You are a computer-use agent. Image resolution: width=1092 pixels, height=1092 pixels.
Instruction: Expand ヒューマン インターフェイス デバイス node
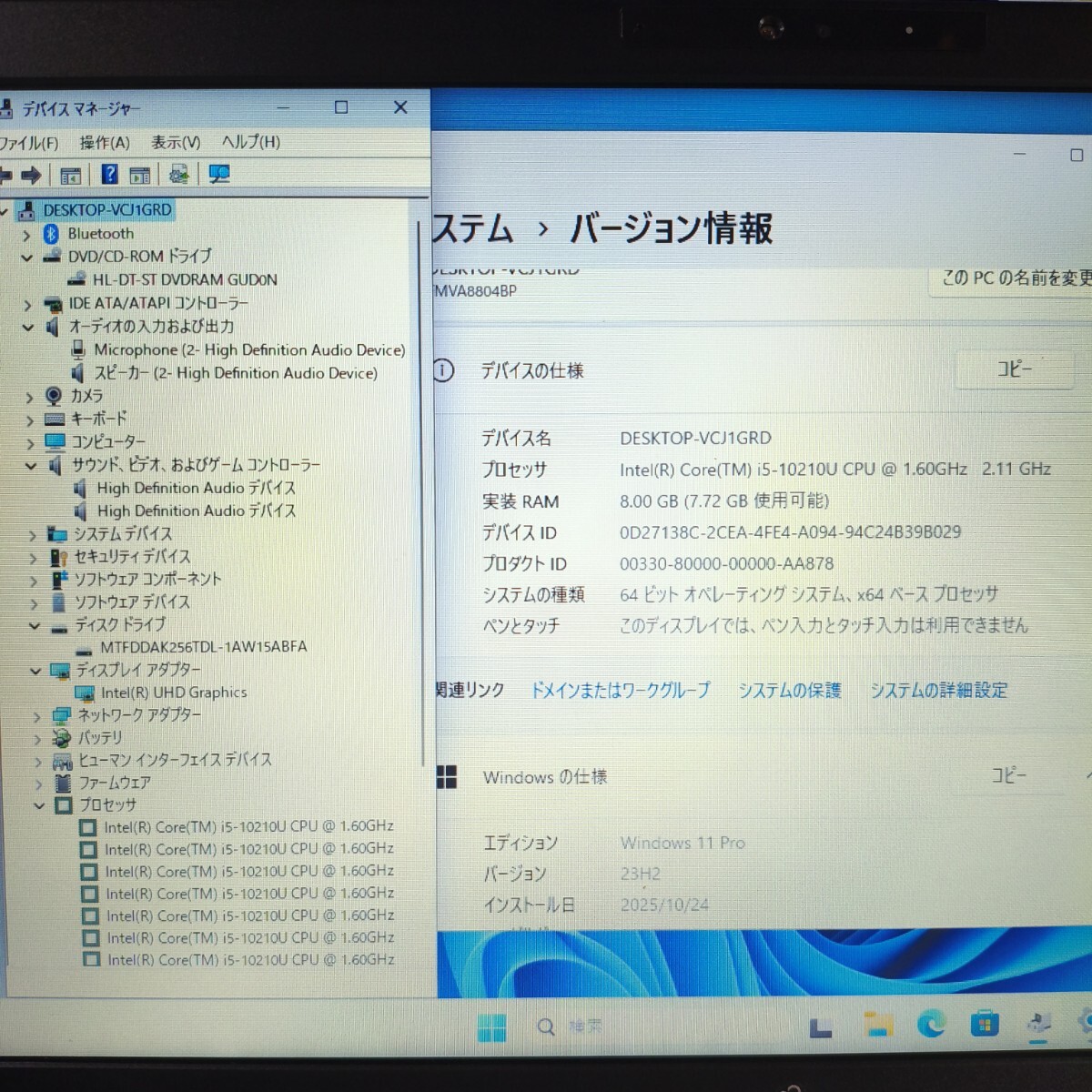[38, 761]
